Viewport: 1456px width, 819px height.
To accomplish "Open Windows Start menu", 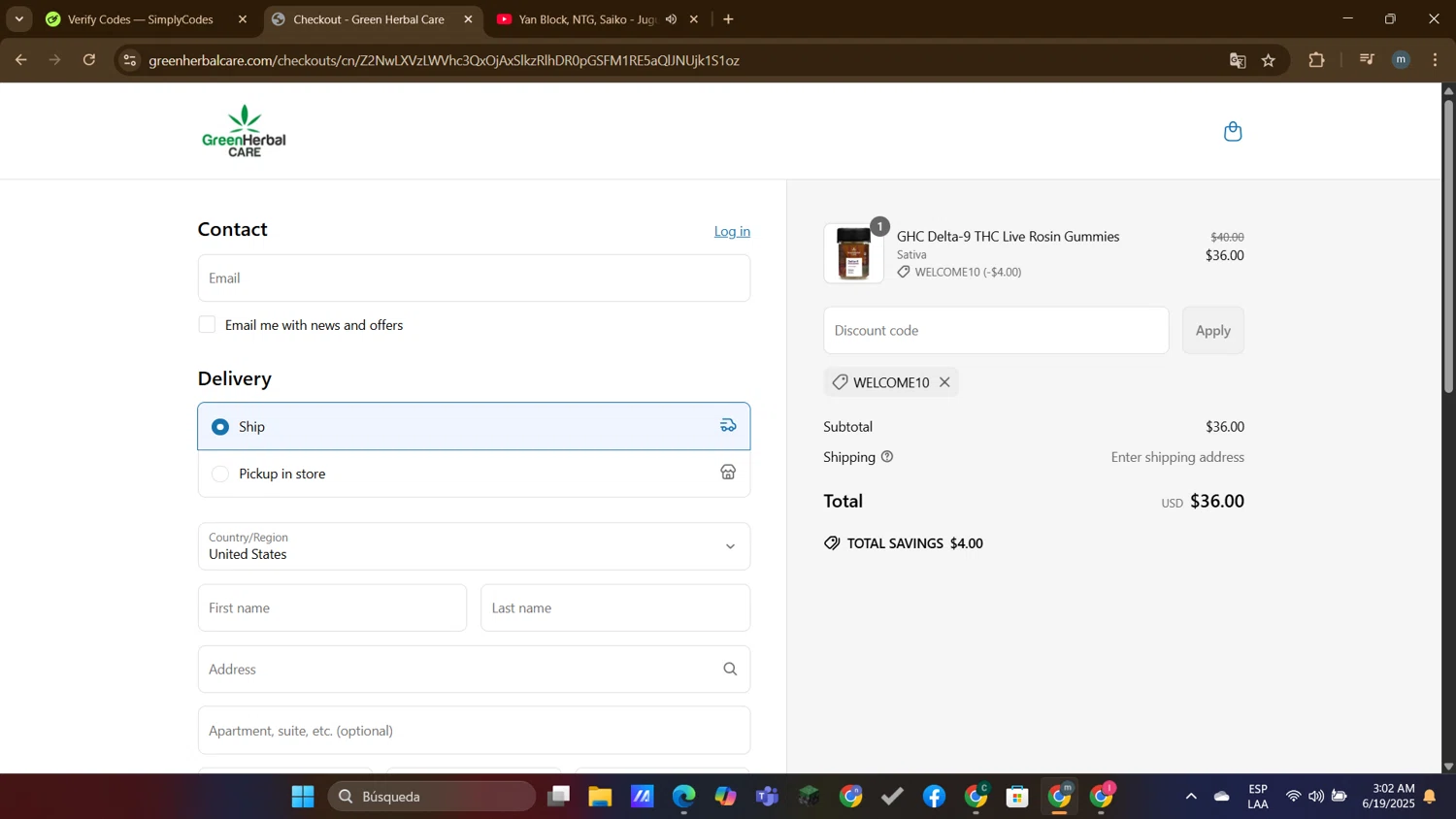I will [303, 797].
